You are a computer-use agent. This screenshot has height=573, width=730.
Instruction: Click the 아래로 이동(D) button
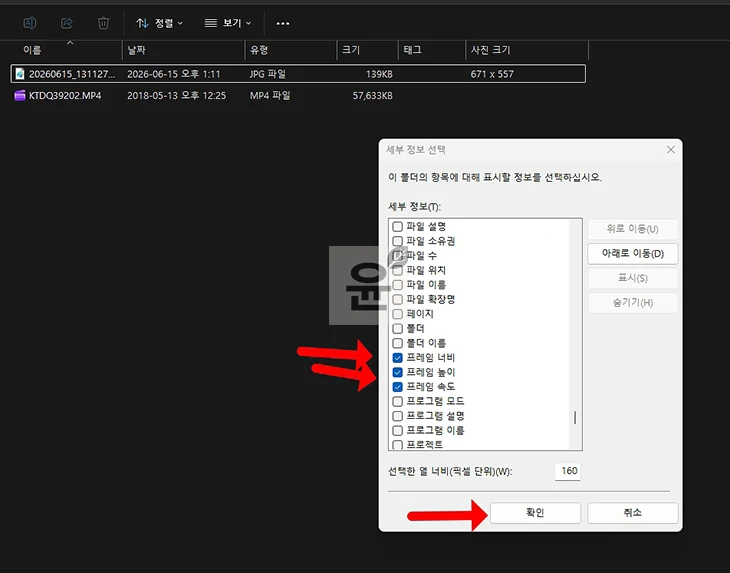633,254
